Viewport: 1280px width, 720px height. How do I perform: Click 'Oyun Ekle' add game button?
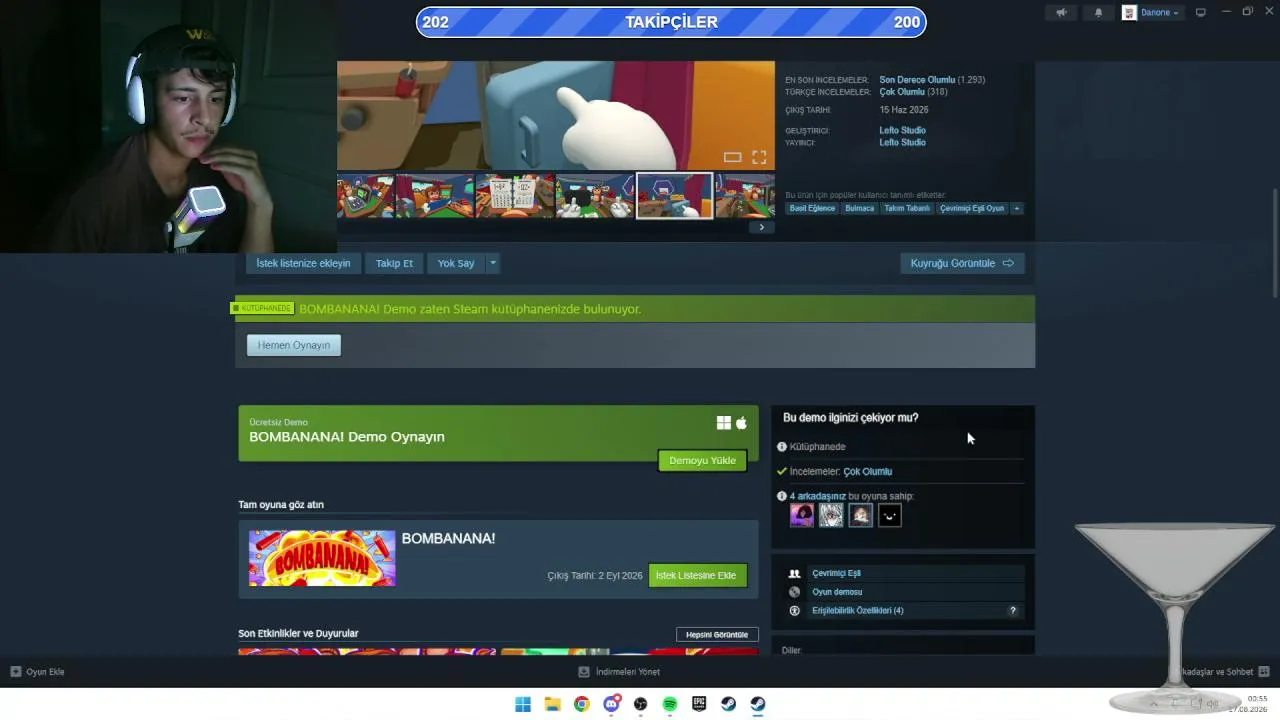pyautogui.click(x=37, y=672)
